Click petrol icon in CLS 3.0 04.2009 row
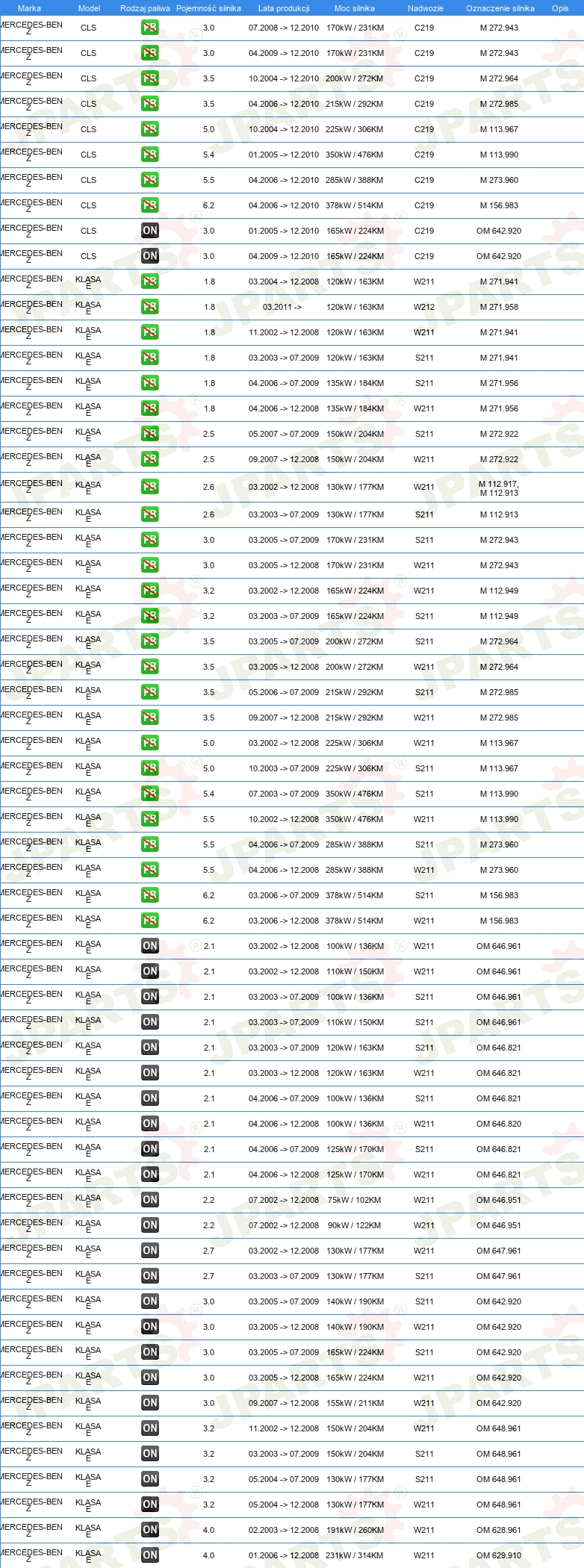This screenshot has height=1568, width=584. pyautogui.click(x=150, y=53)
